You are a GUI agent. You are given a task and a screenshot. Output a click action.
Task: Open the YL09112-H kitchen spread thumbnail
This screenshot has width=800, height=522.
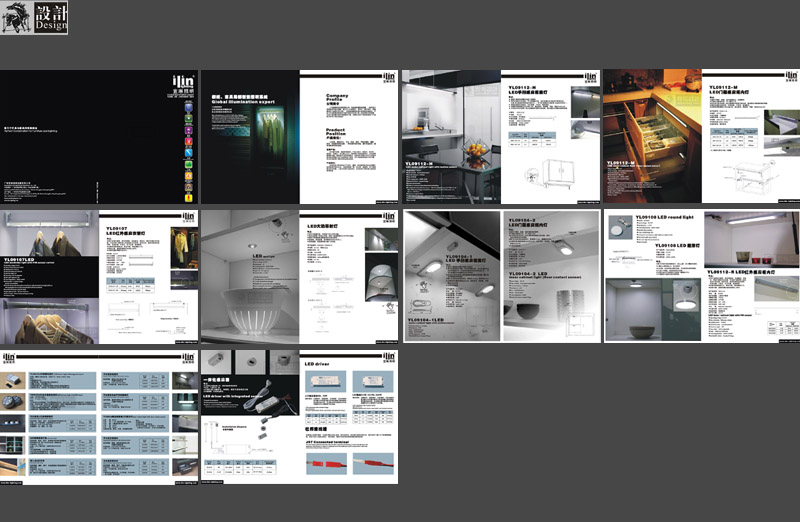[501, 137]
